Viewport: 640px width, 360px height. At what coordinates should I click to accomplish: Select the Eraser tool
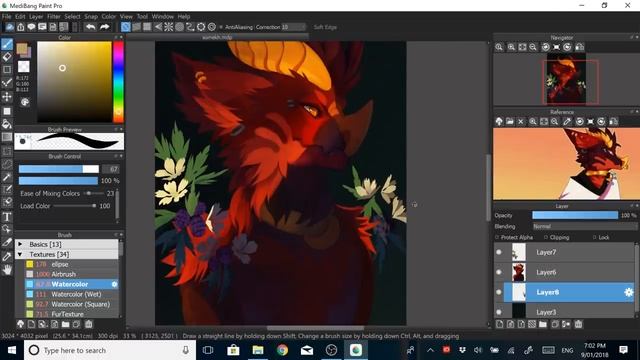(7, 57)
